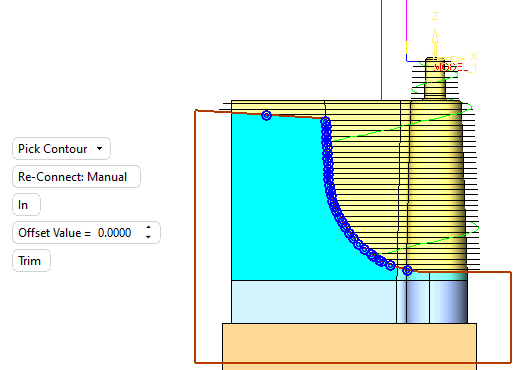Select the MODEL_1 coordinate label
520x370 pixels.
455,67
